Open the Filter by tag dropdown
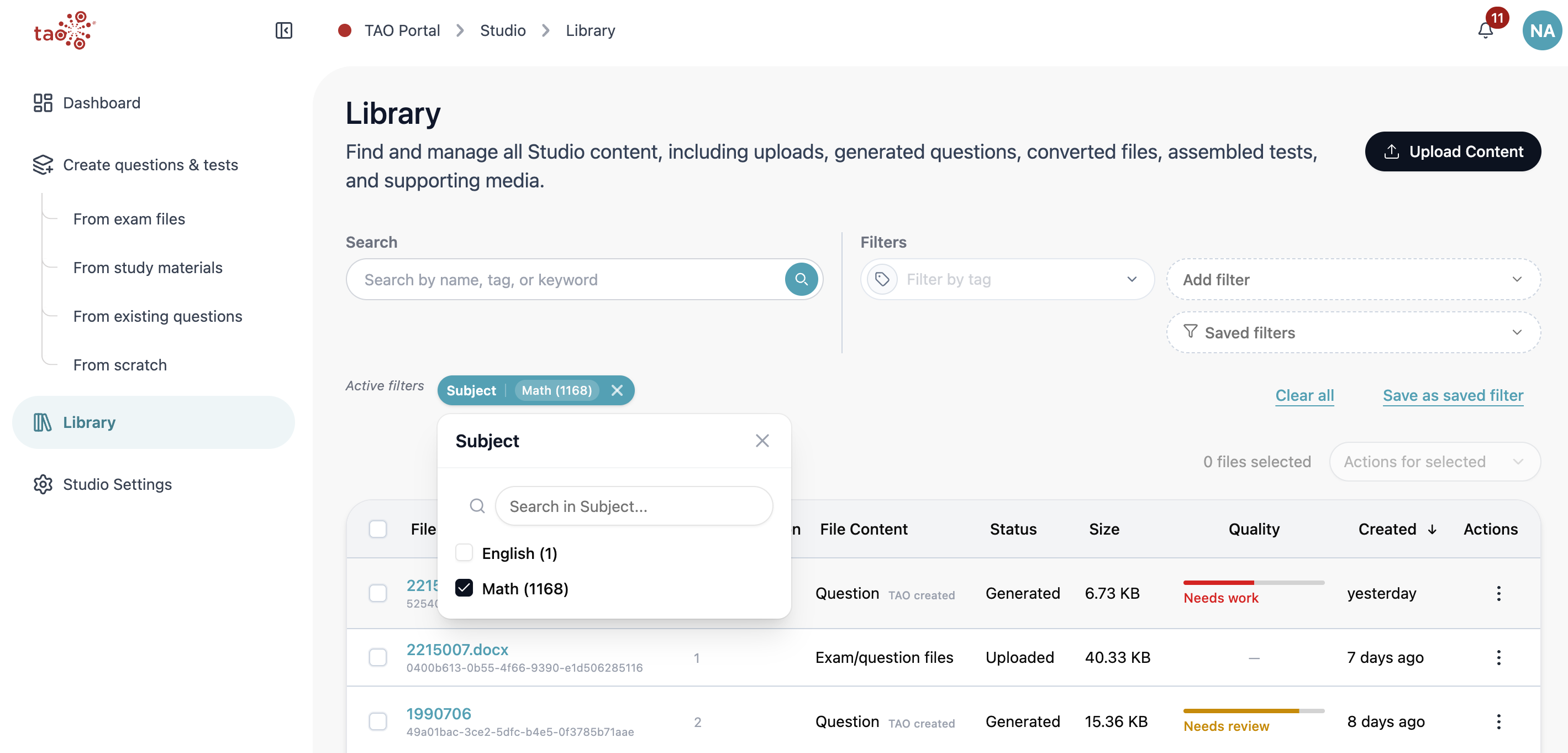The width and height of the screenshot is (1568, 753). pos(1007,280)
